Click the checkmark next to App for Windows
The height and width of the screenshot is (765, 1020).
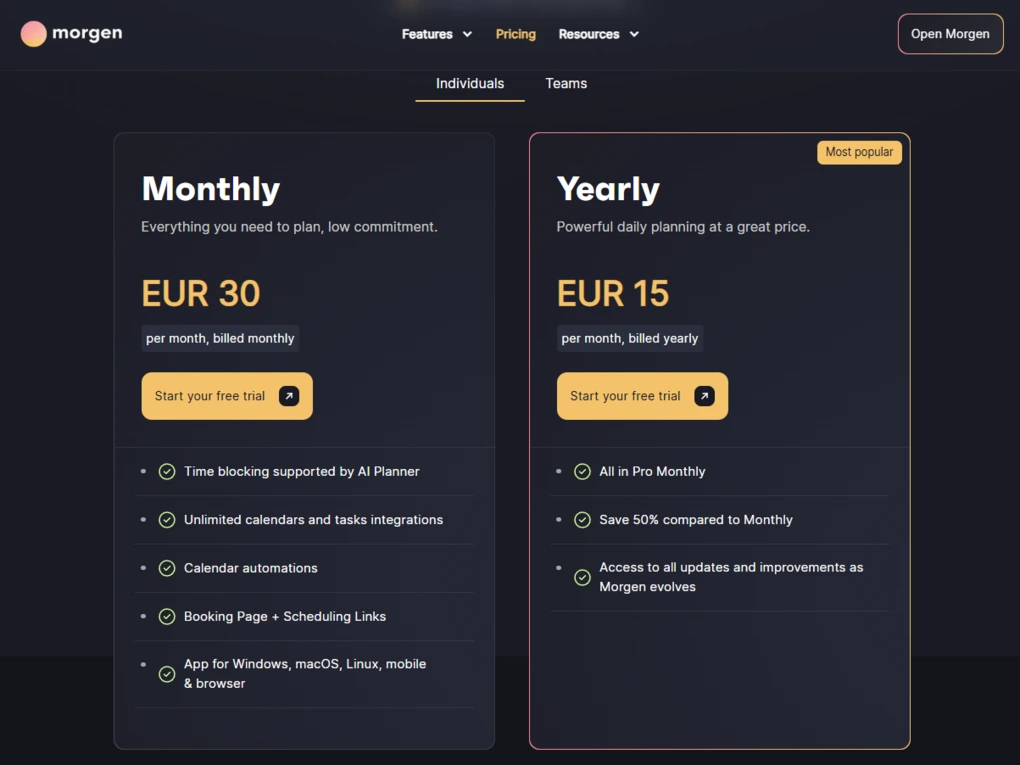pos(167,674)
